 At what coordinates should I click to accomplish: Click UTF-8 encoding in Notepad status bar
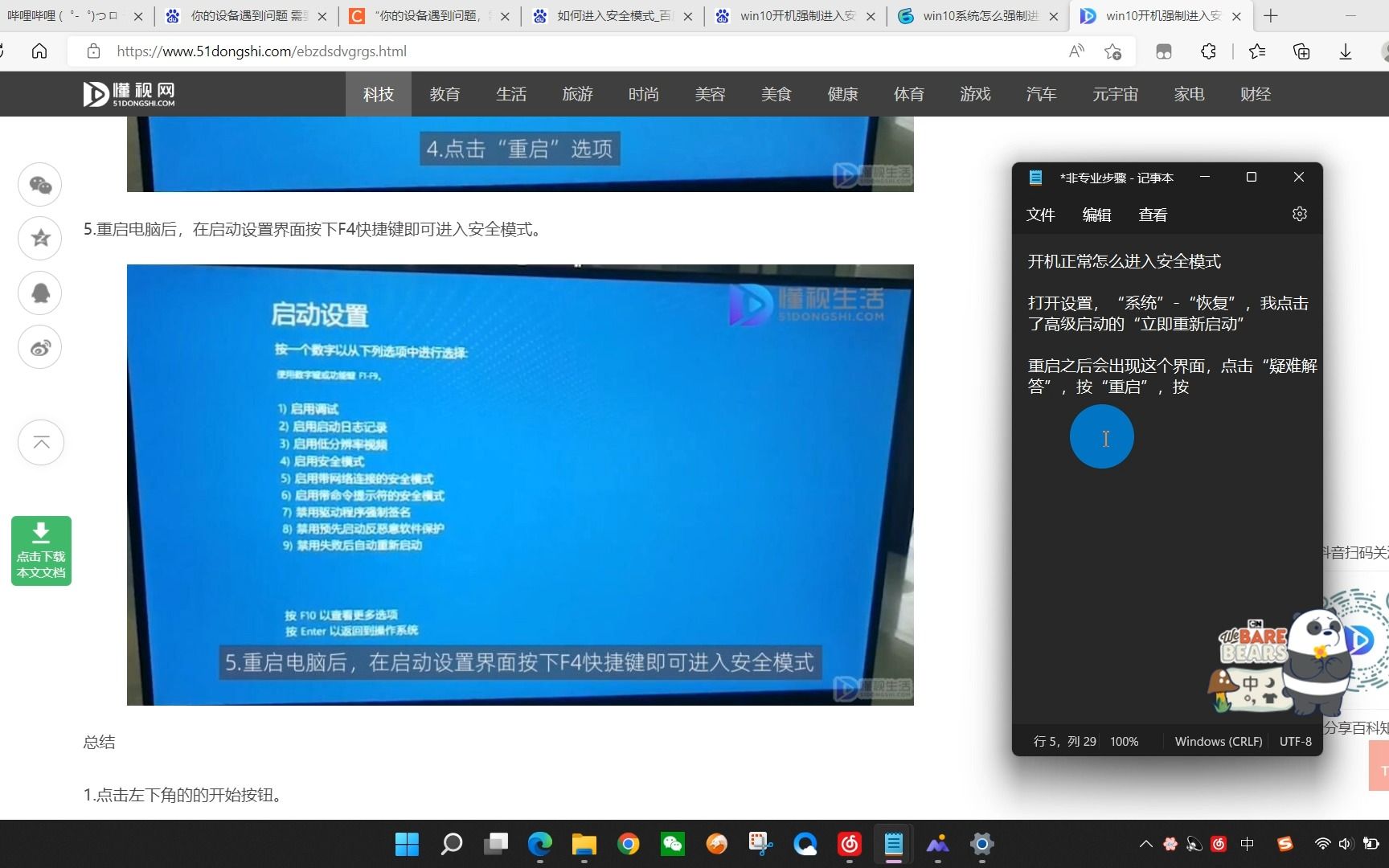coord(1295,741)
